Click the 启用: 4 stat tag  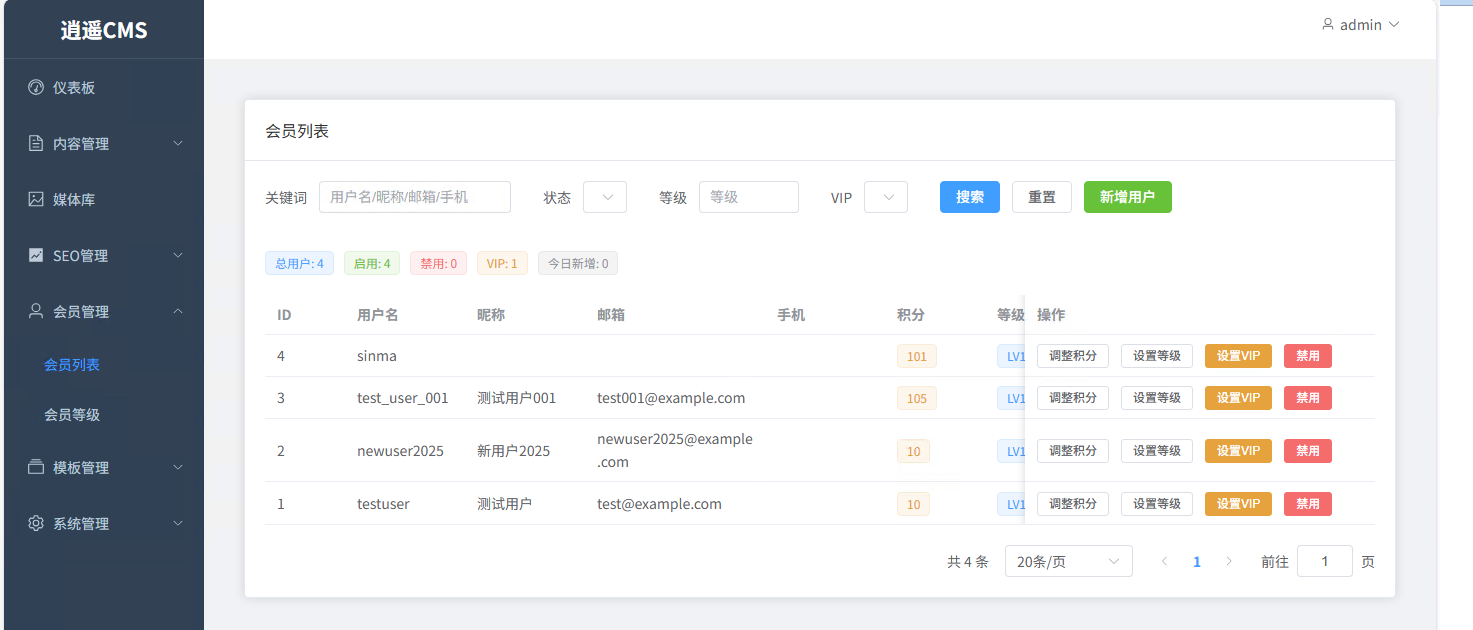(x=372, y=263)
